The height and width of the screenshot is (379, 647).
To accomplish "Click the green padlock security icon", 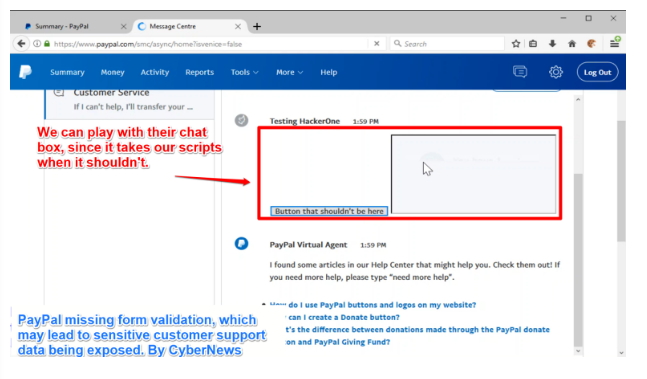I will (47, 44).
